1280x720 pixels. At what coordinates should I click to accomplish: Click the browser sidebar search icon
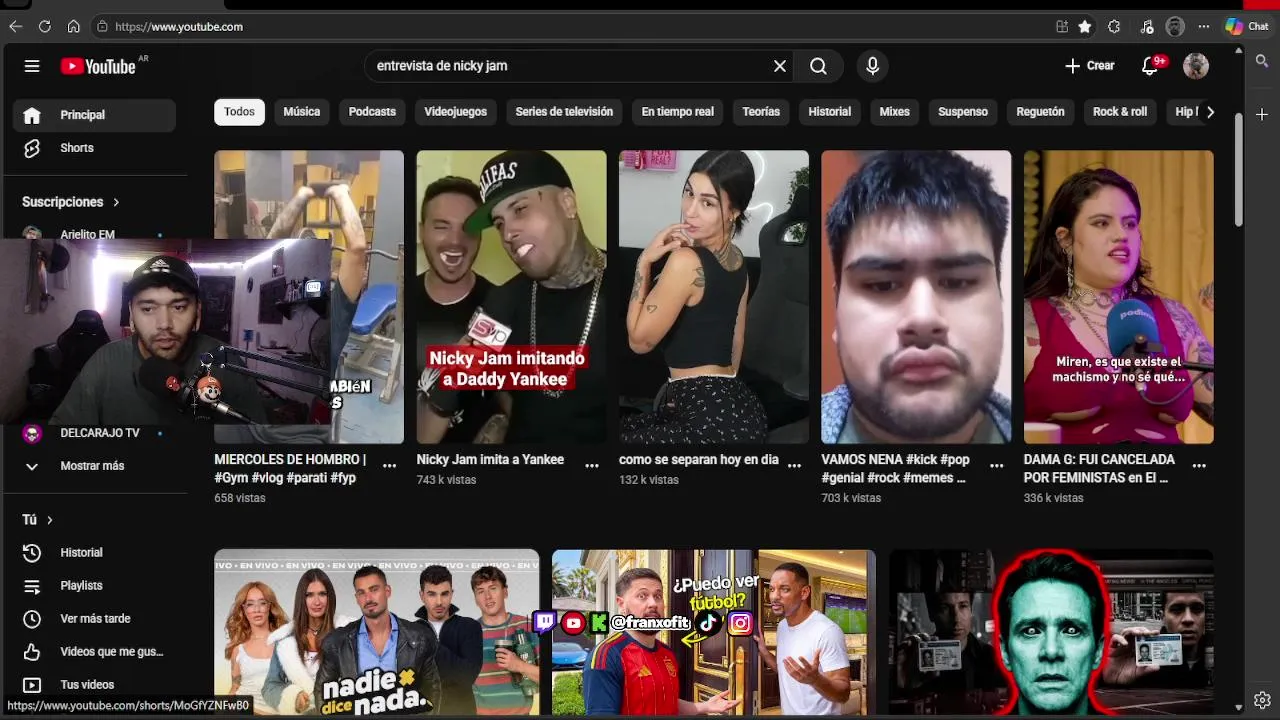[1262, 62]
